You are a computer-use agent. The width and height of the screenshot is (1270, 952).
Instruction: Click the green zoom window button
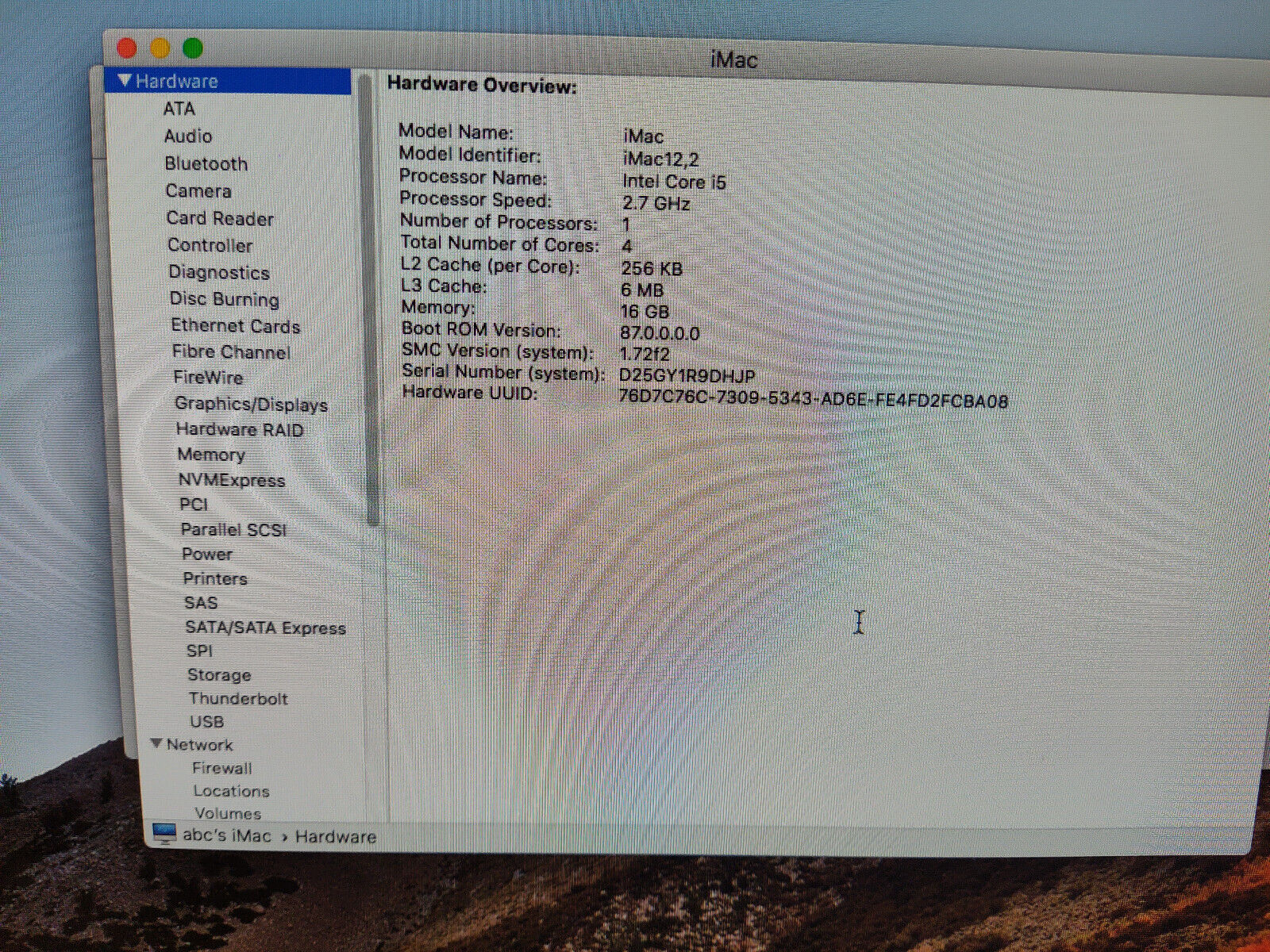[x=193, y=48]
